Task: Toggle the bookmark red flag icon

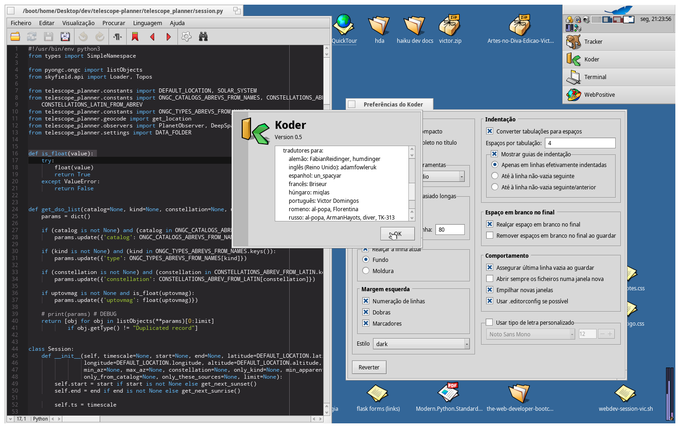Action: coord(134,36)
